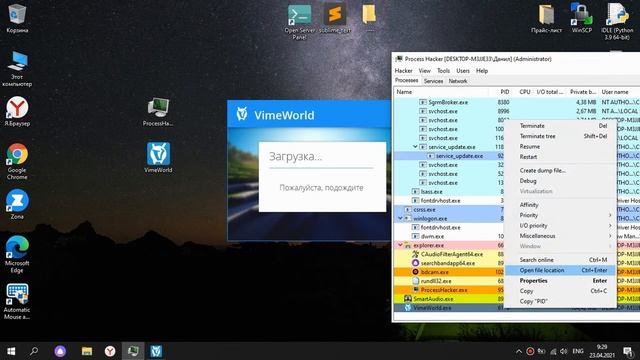640x360 pixels.
Task: Show hidden tray icons chevron
Action: [518, 351]
